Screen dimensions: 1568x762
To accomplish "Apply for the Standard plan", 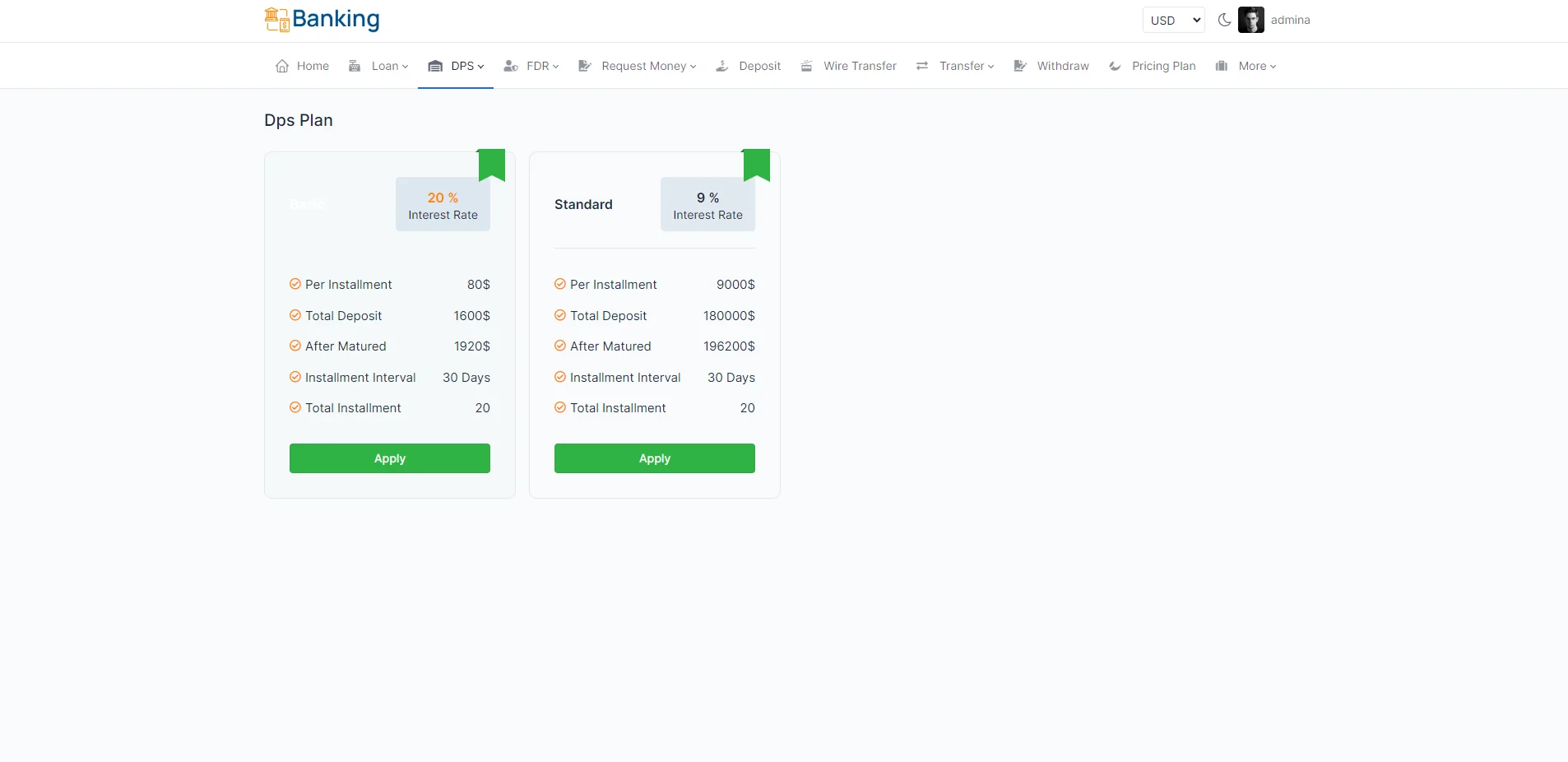I will [x=654, y=458].
